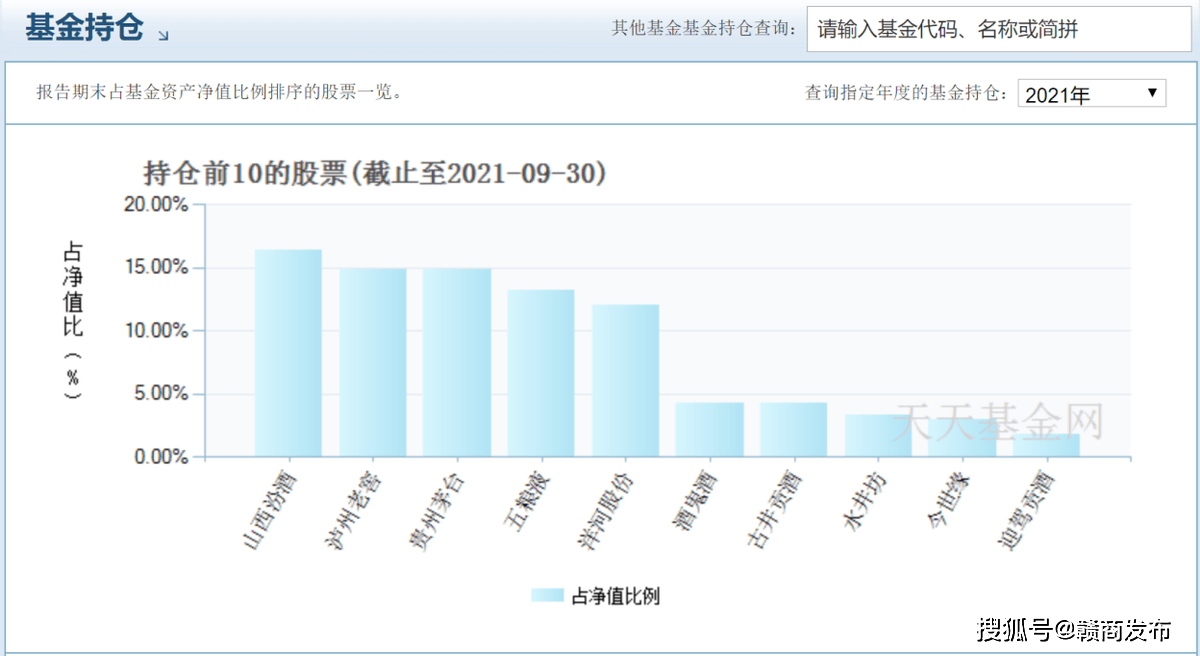Screen dimensions: 1200x656
Task: Click the chart title 持仓前10的股票
Action: pyautogui.click(x=375, y=173)
